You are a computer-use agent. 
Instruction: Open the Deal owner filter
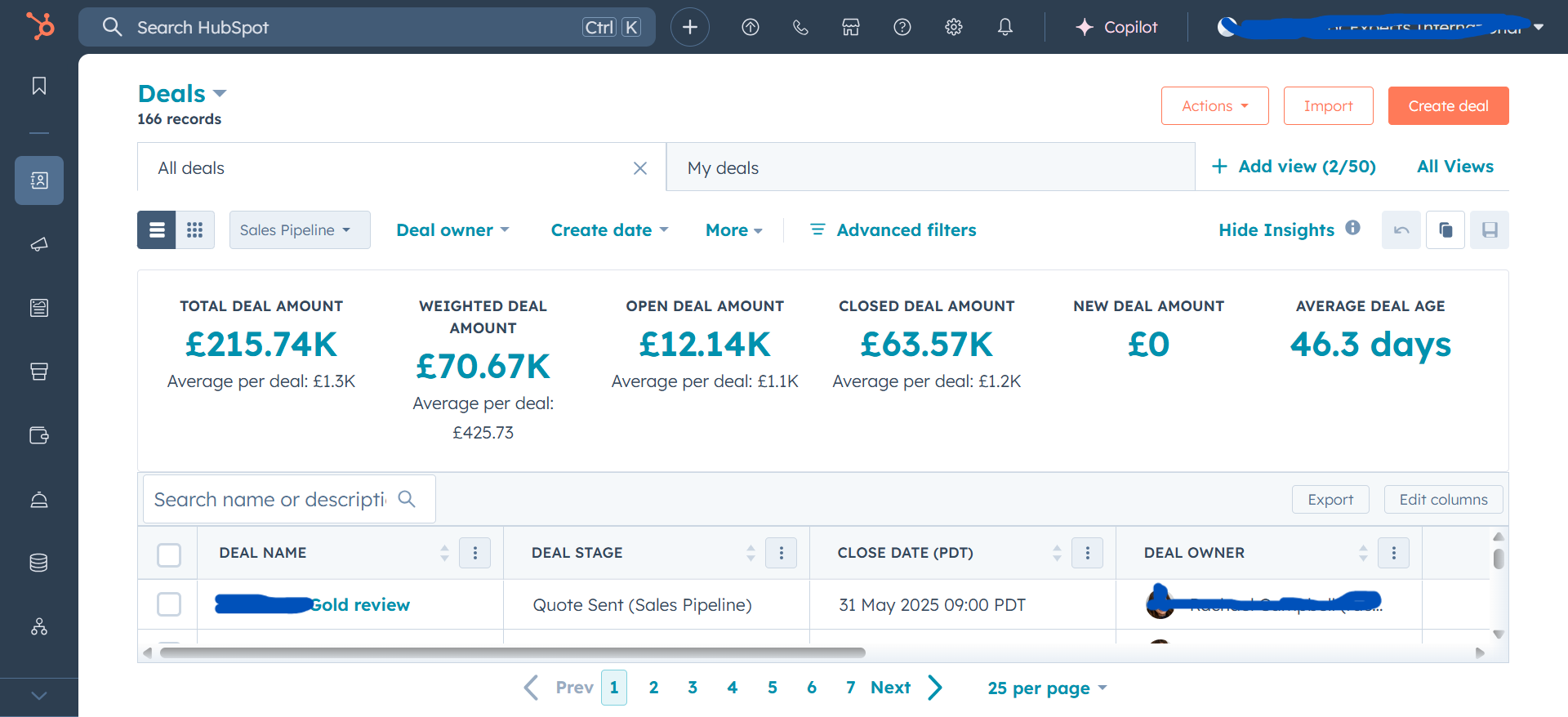(452, 230)
